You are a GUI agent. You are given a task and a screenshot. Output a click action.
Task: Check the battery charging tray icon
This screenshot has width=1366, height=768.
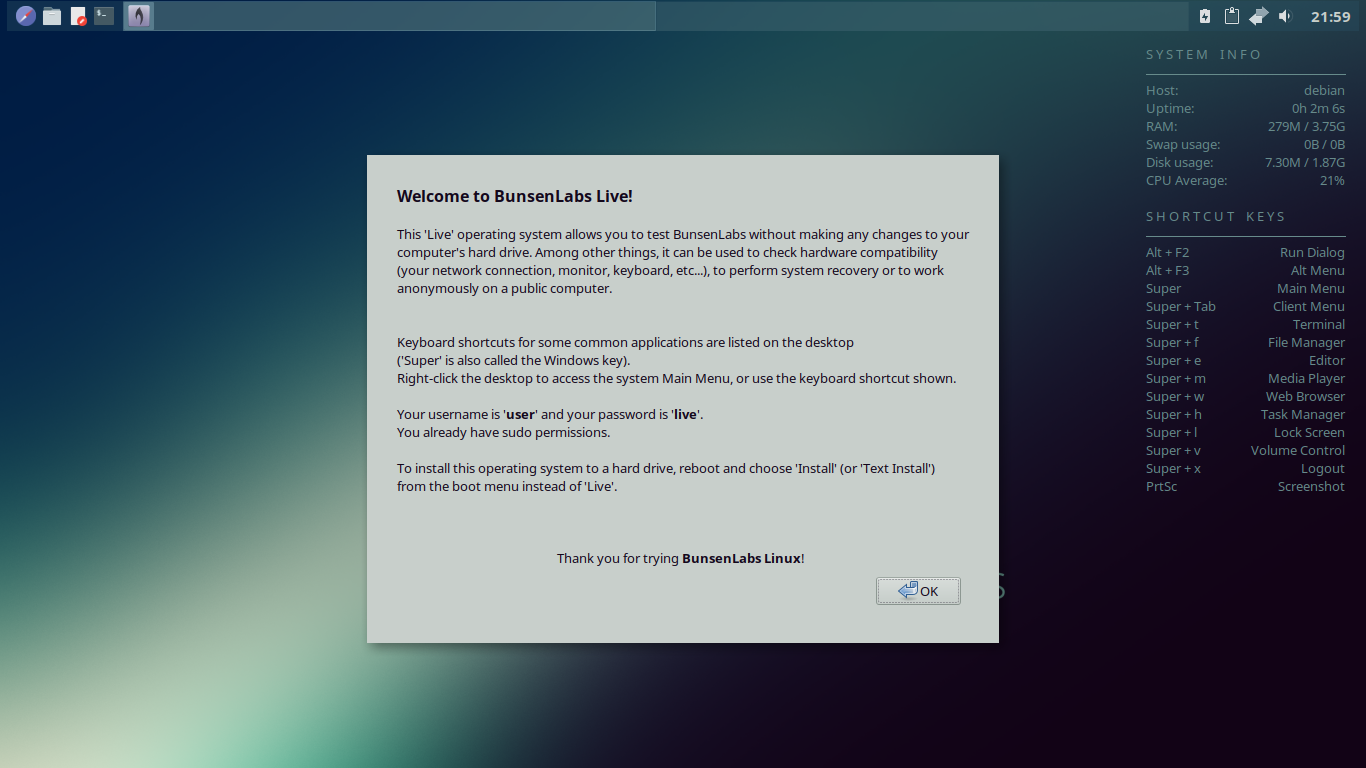tap(1205, 16)
